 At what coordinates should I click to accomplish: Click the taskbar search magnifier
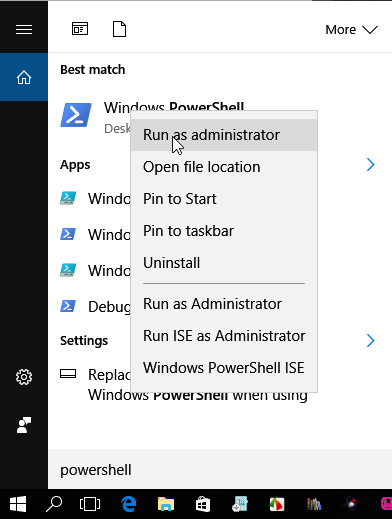click(54, 504)
